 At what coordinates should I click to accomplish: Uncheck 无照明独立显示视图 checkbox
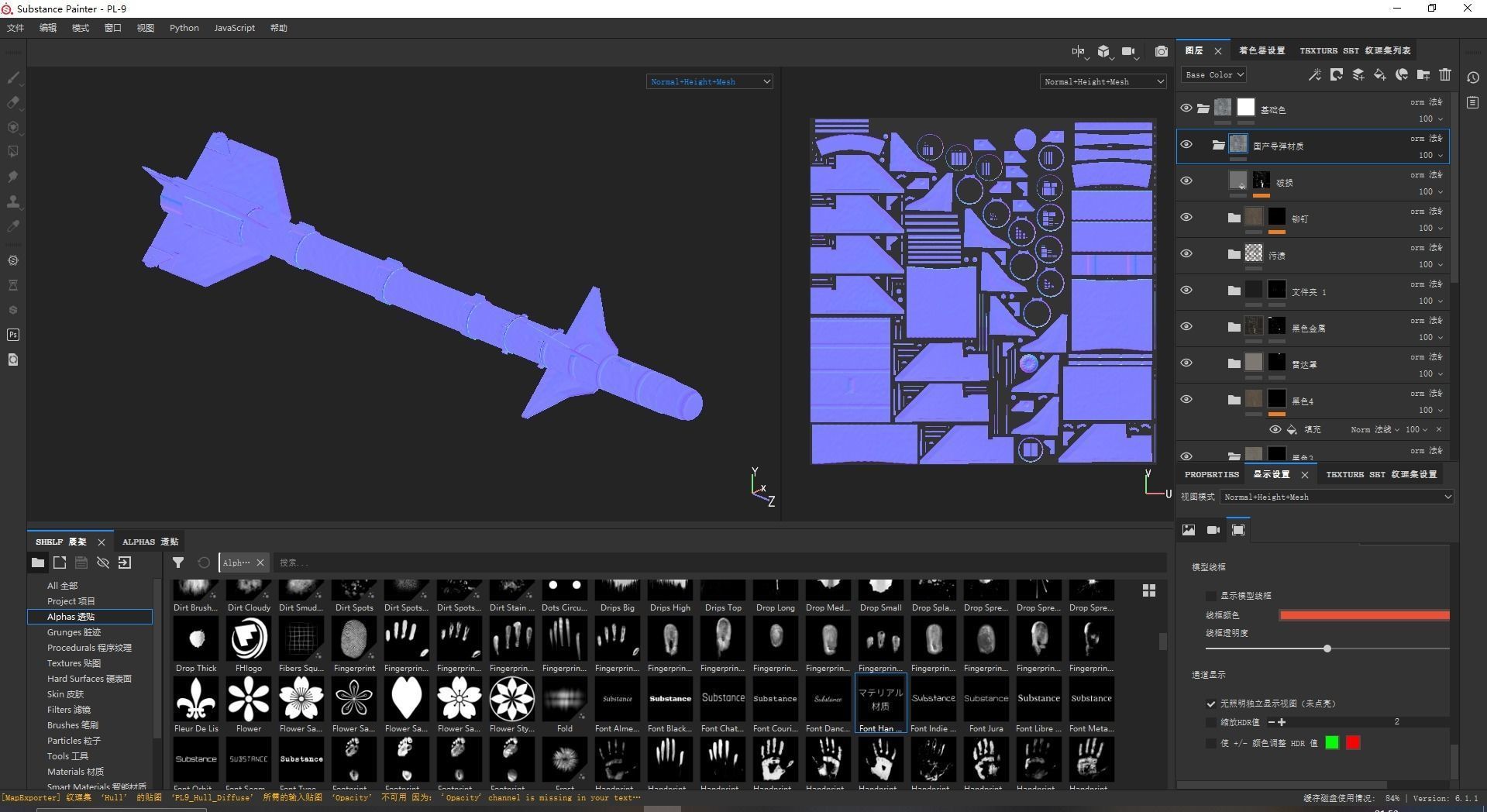click(1210, 704)
